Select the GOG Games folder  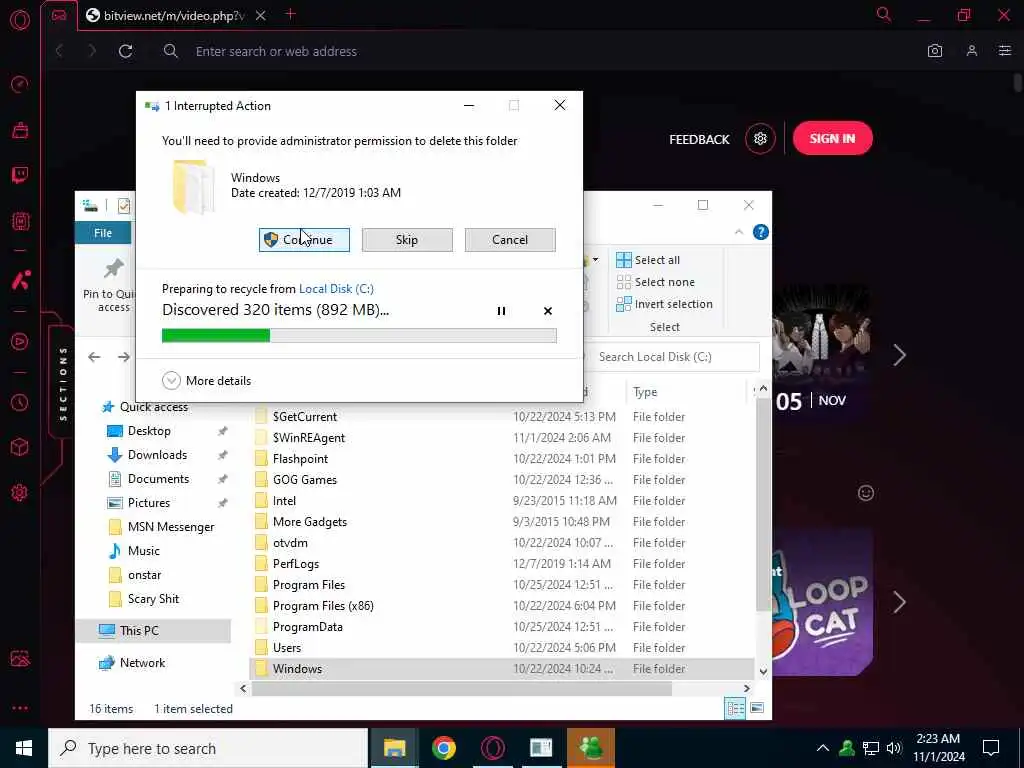(304, 480)
